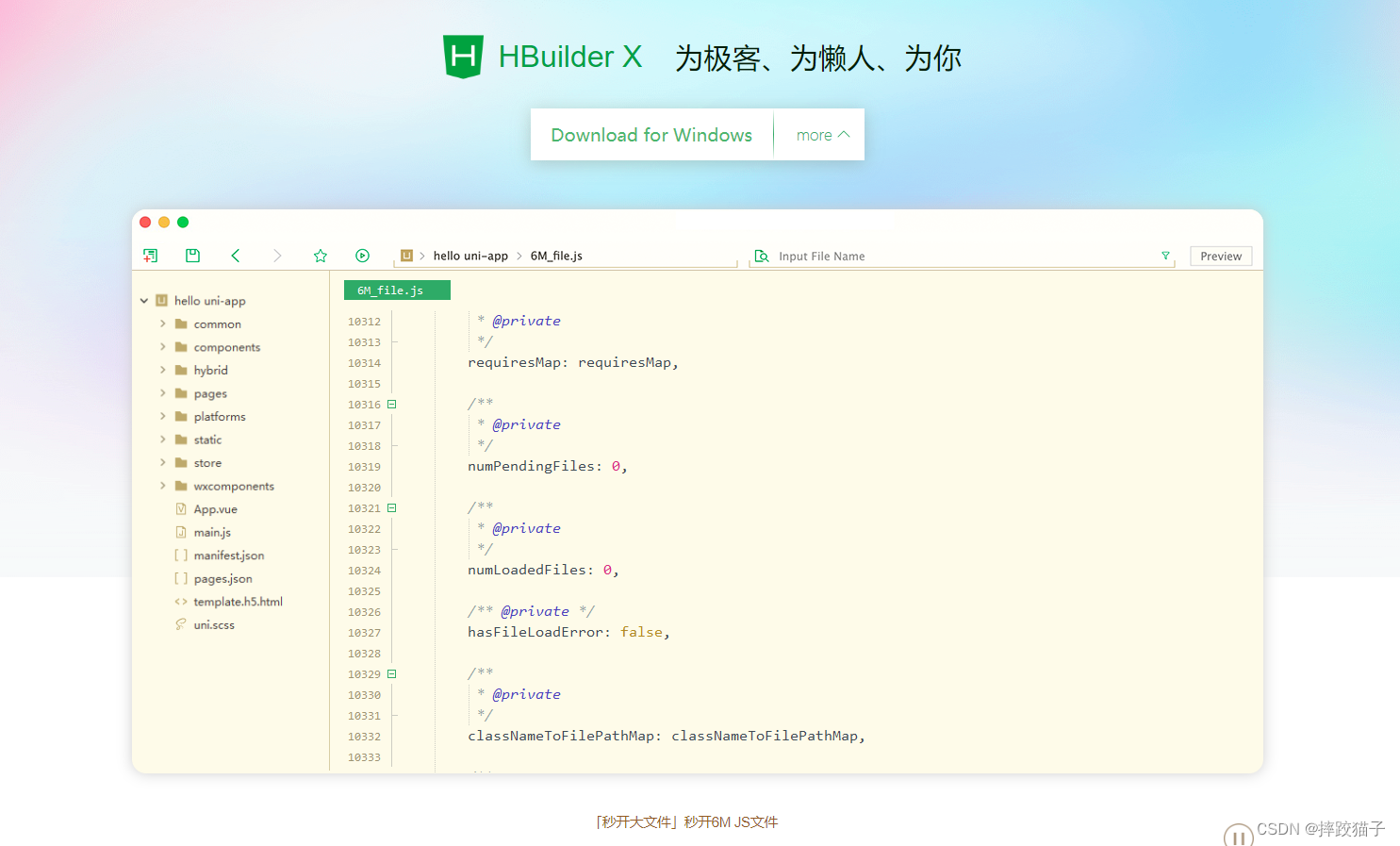Click the pages.json bracket icon
Screen dimensions: 1400x846
pos(181,578)
